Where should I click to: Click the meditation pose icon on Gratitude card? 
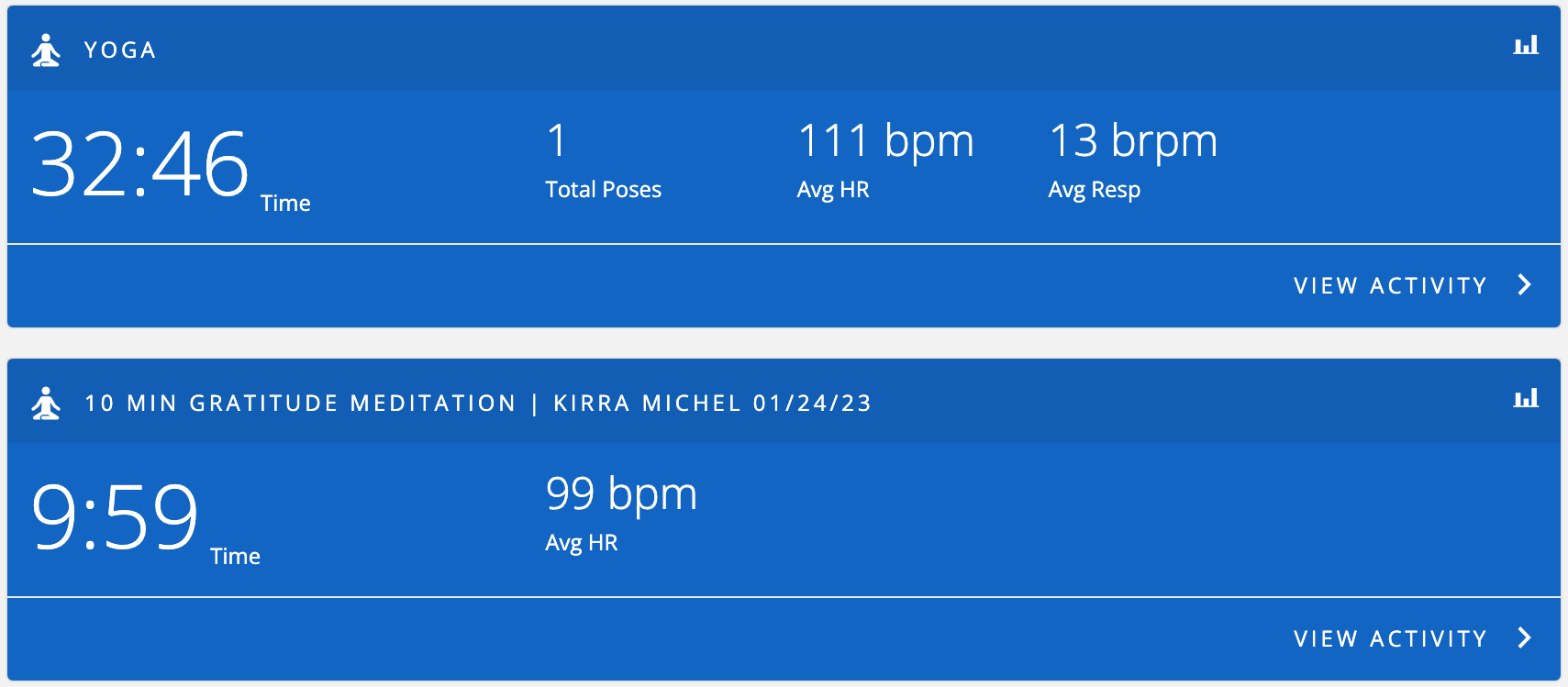(46, 404)
